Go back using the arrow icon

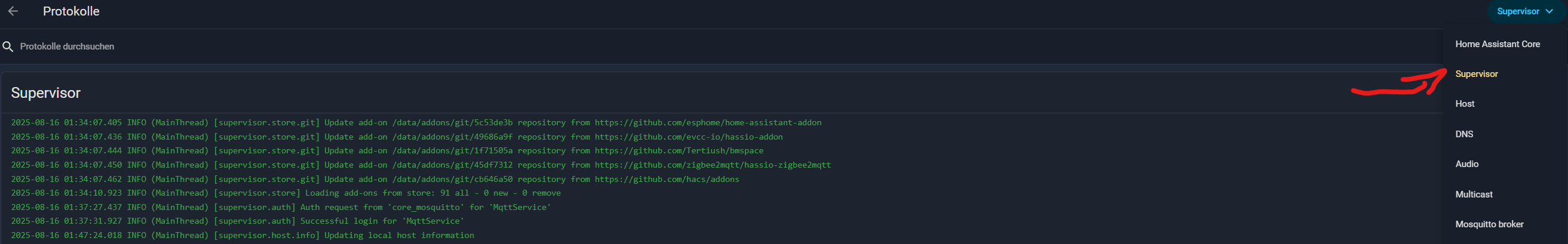coord(13,11)
